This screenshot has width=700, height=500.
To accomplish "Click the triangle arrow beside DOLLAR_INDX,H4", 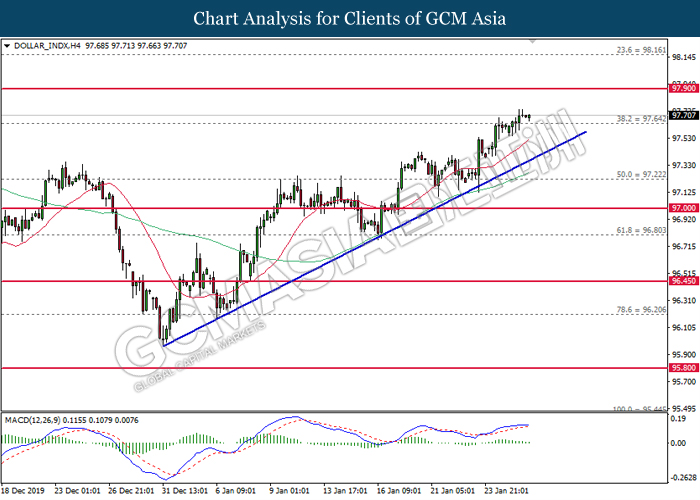I will pyautogui.click(x=8, y=45).
